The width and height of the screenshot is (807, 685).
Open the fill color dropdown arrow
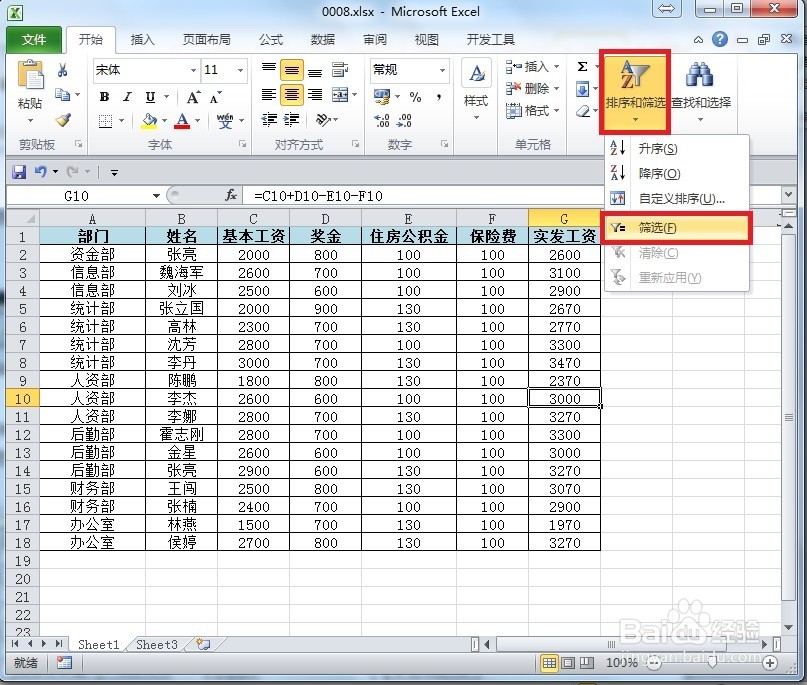tap(165, 121)
